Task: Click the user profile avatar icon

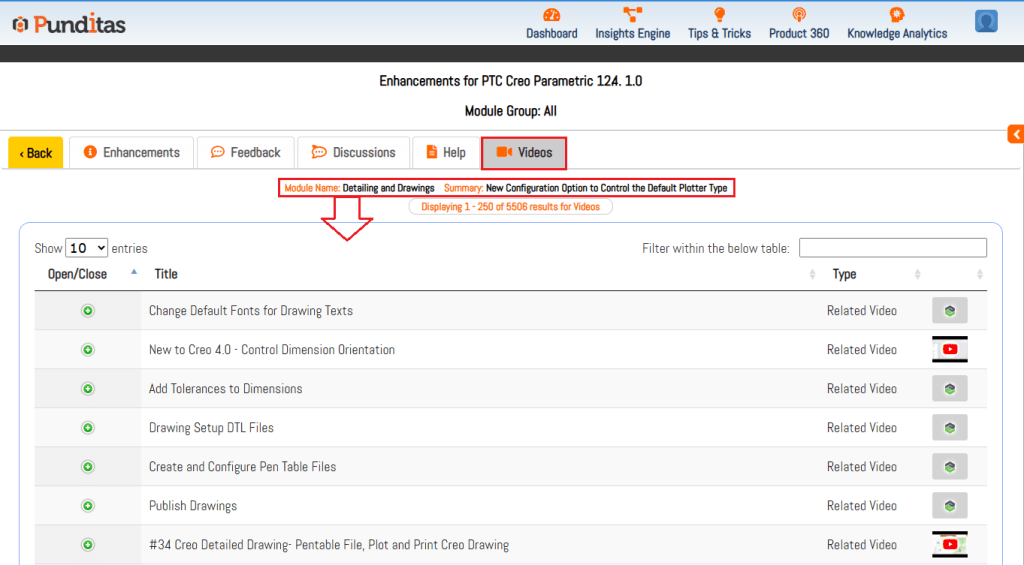Action: click(x=986, y=21)
